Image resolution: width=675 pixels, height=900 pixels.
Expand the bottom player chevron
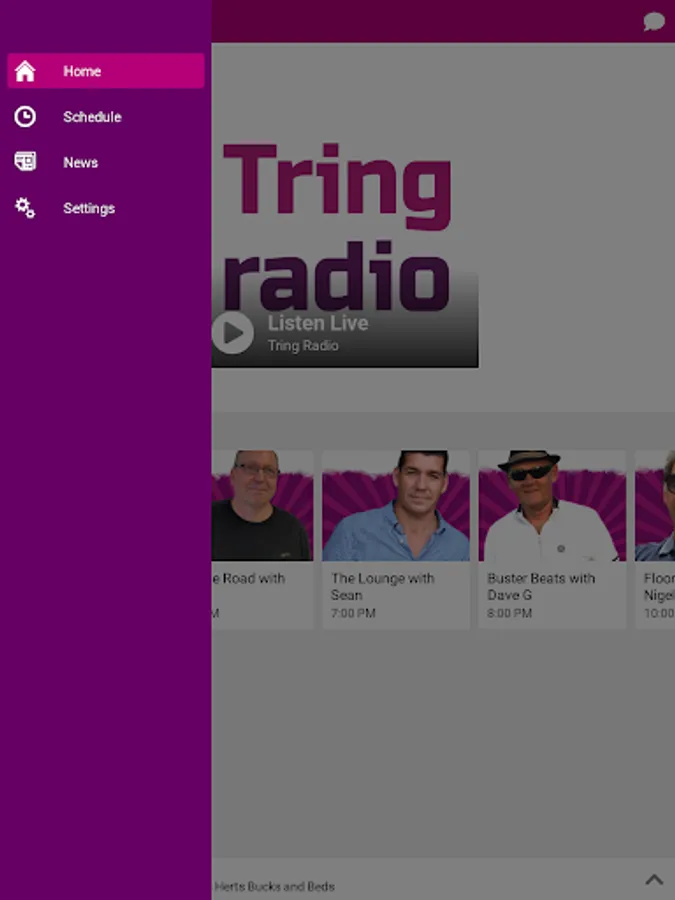[x=654, y=879]
